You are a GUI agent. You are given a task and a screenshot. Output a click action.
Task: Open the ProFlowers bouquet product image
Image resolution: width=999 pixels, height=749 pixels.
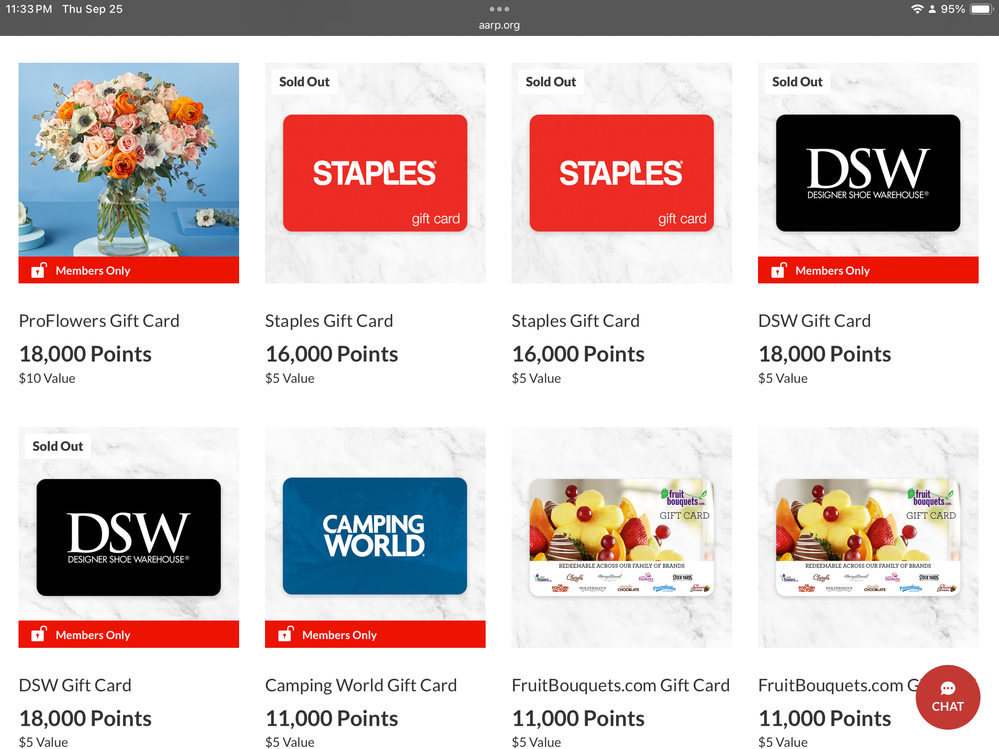click(x=128, y=160)
